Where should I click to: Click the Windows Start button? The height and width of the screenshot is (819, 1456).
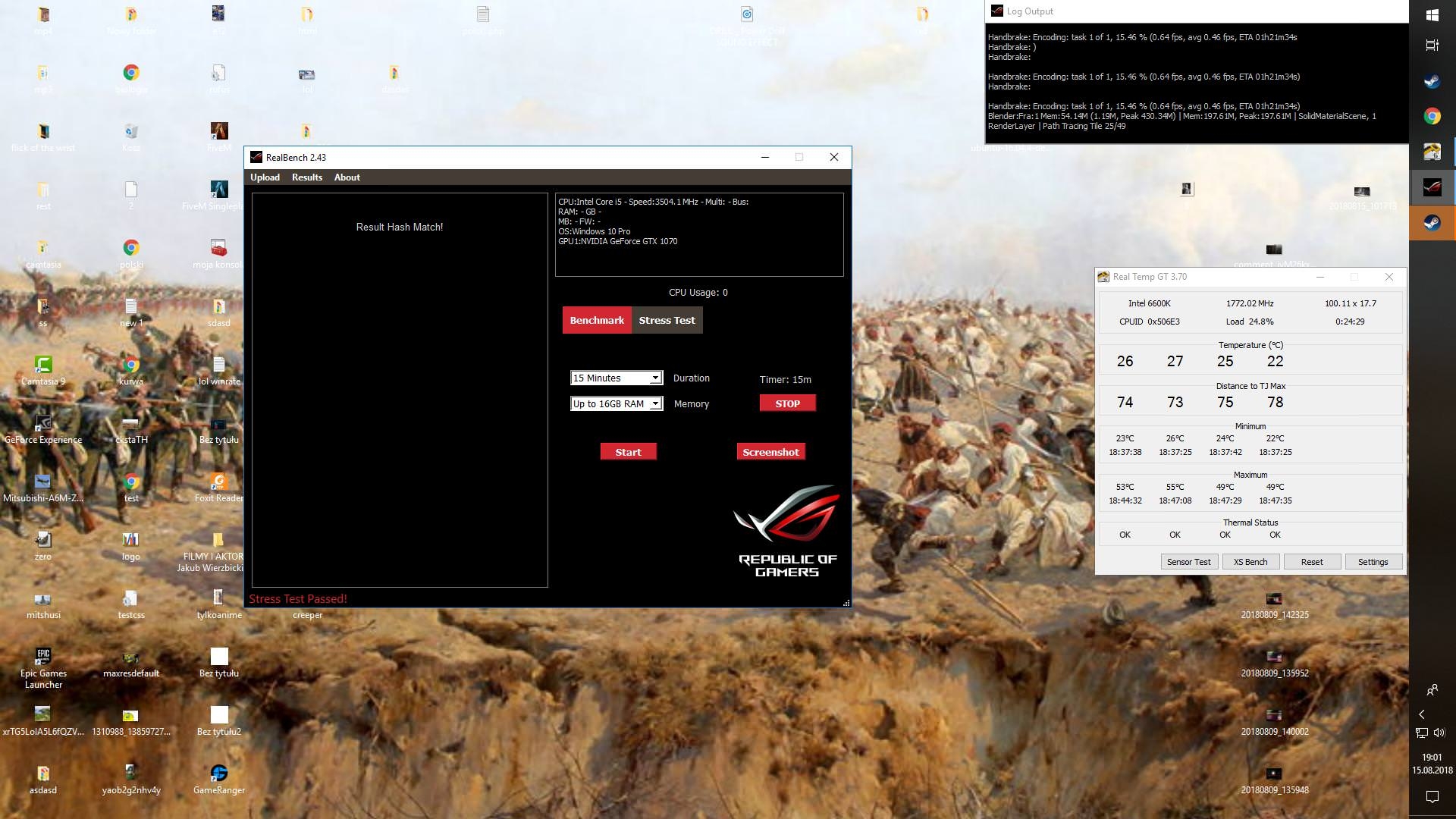(x=1432, y=14)
